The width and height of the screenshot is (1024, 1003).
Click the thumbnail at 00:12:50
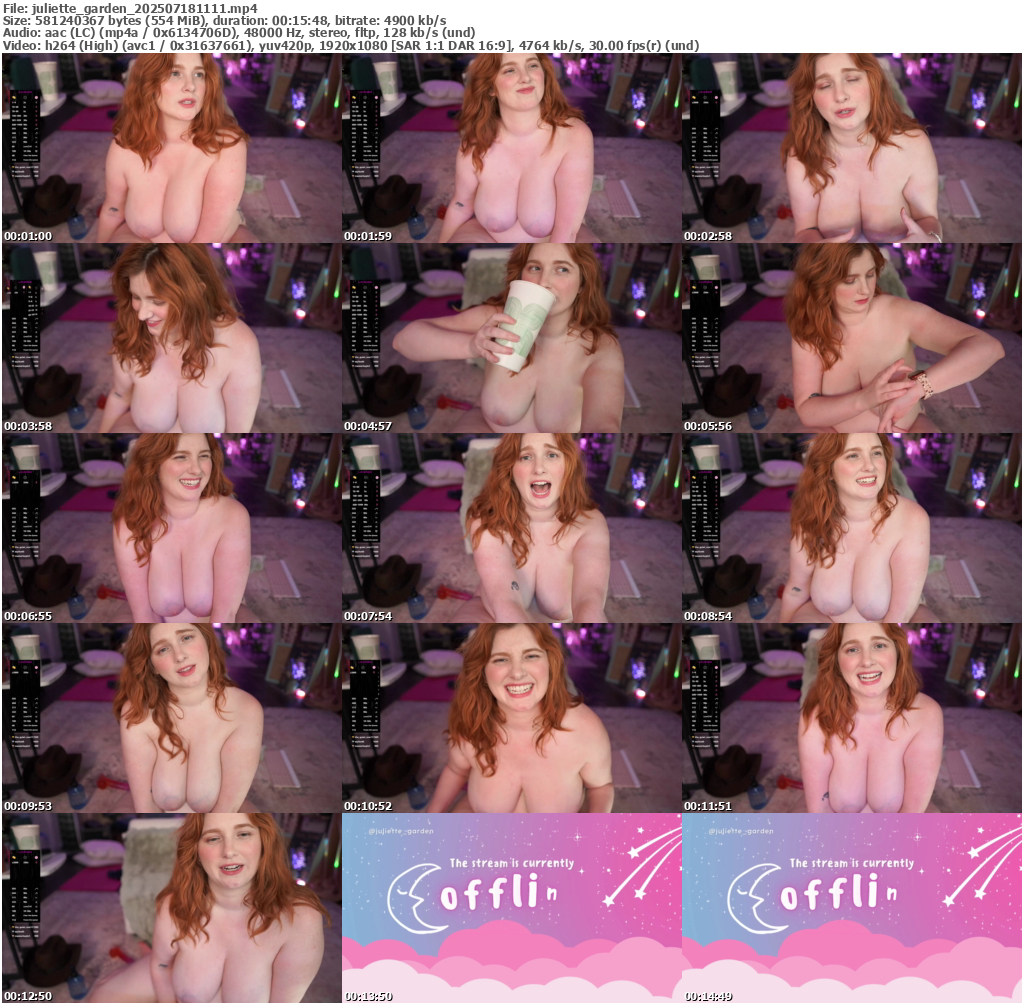[x=171, y=908]
